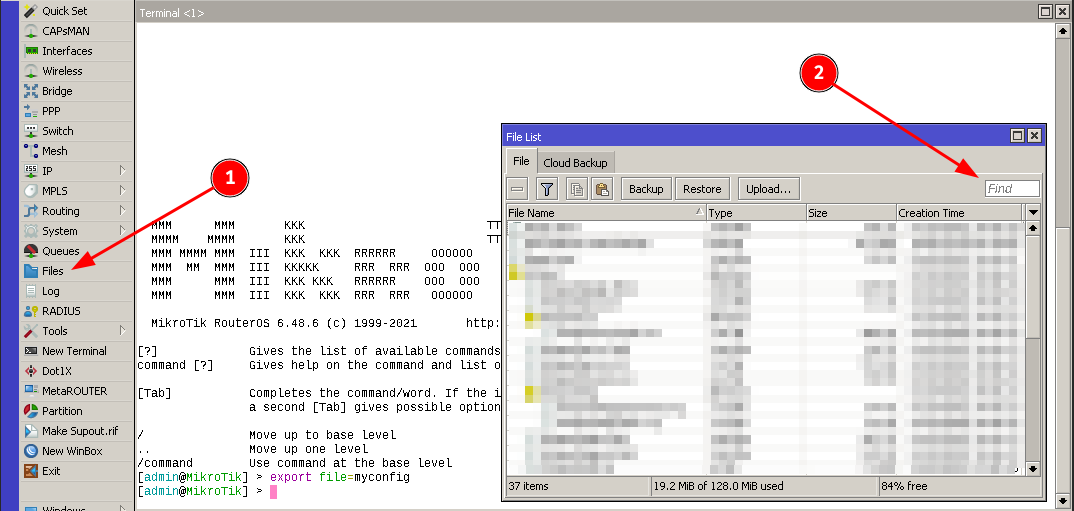
Task: Close the File List window
Action: tap(1034, 136)
